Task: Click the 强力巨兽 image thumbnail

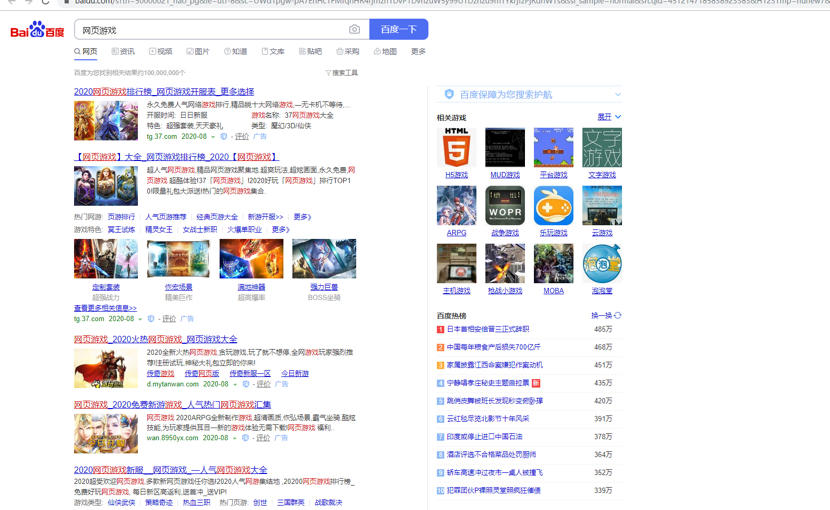Action: tap(324, 258)
